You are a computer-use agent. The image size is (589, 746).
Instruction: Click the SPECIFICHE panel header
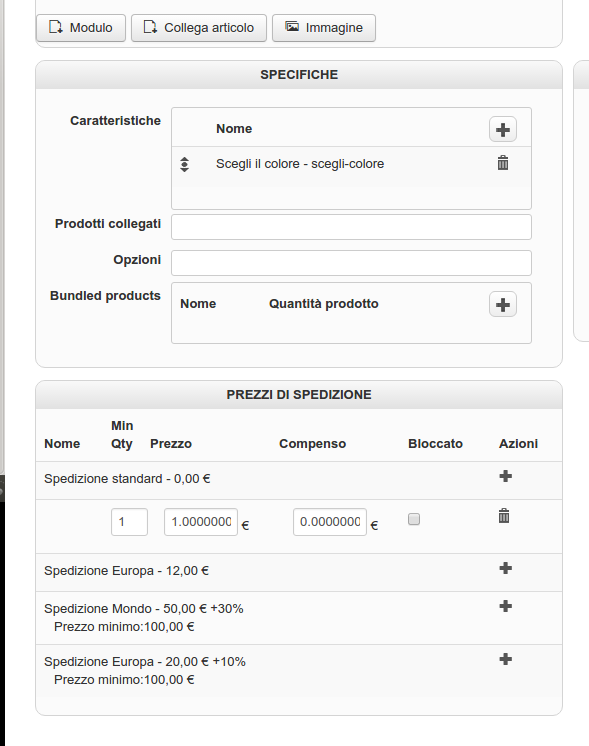coord(299,75)
